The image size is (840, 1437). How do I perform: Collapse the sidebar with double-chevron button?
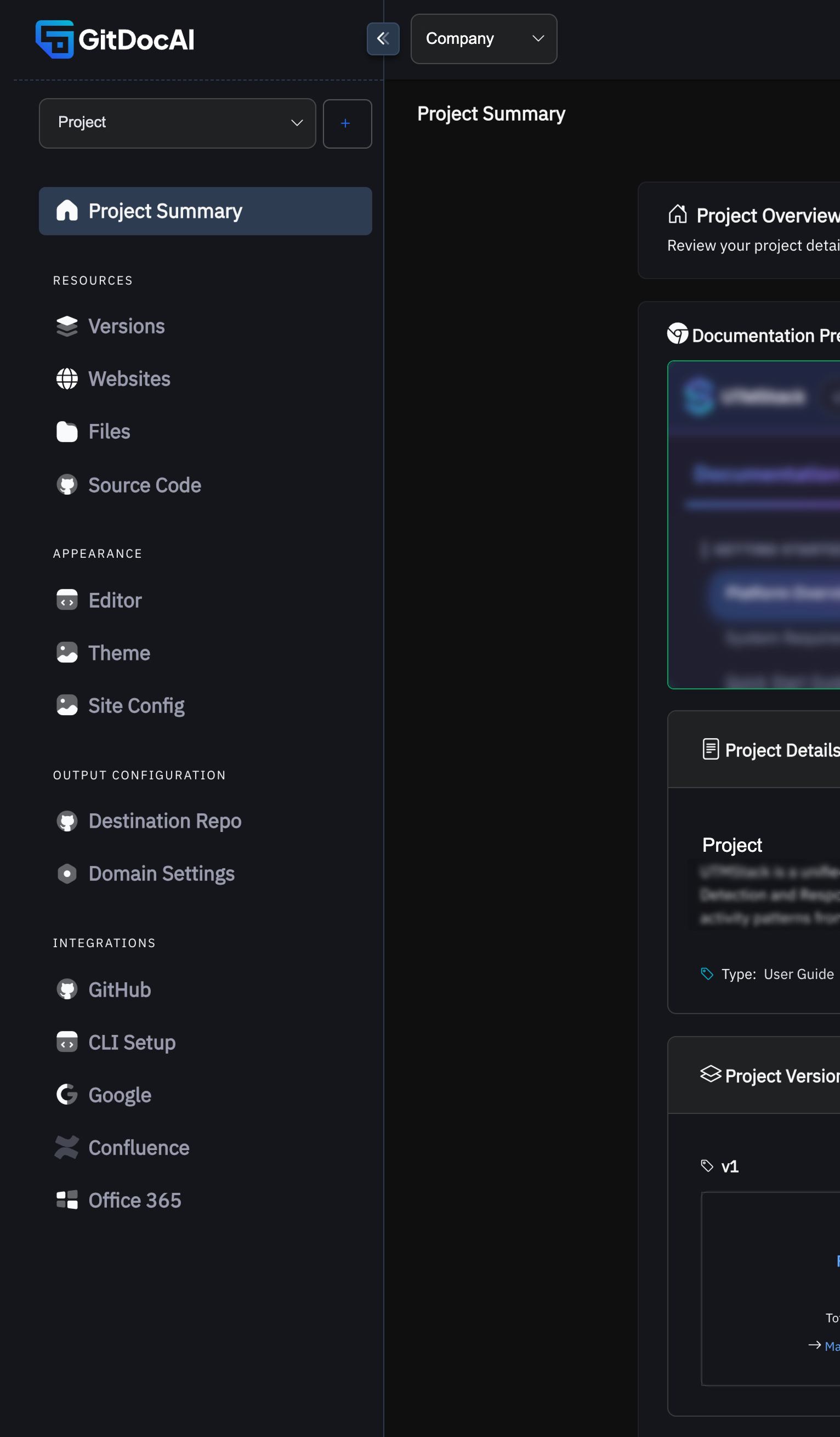click(382, 39)
